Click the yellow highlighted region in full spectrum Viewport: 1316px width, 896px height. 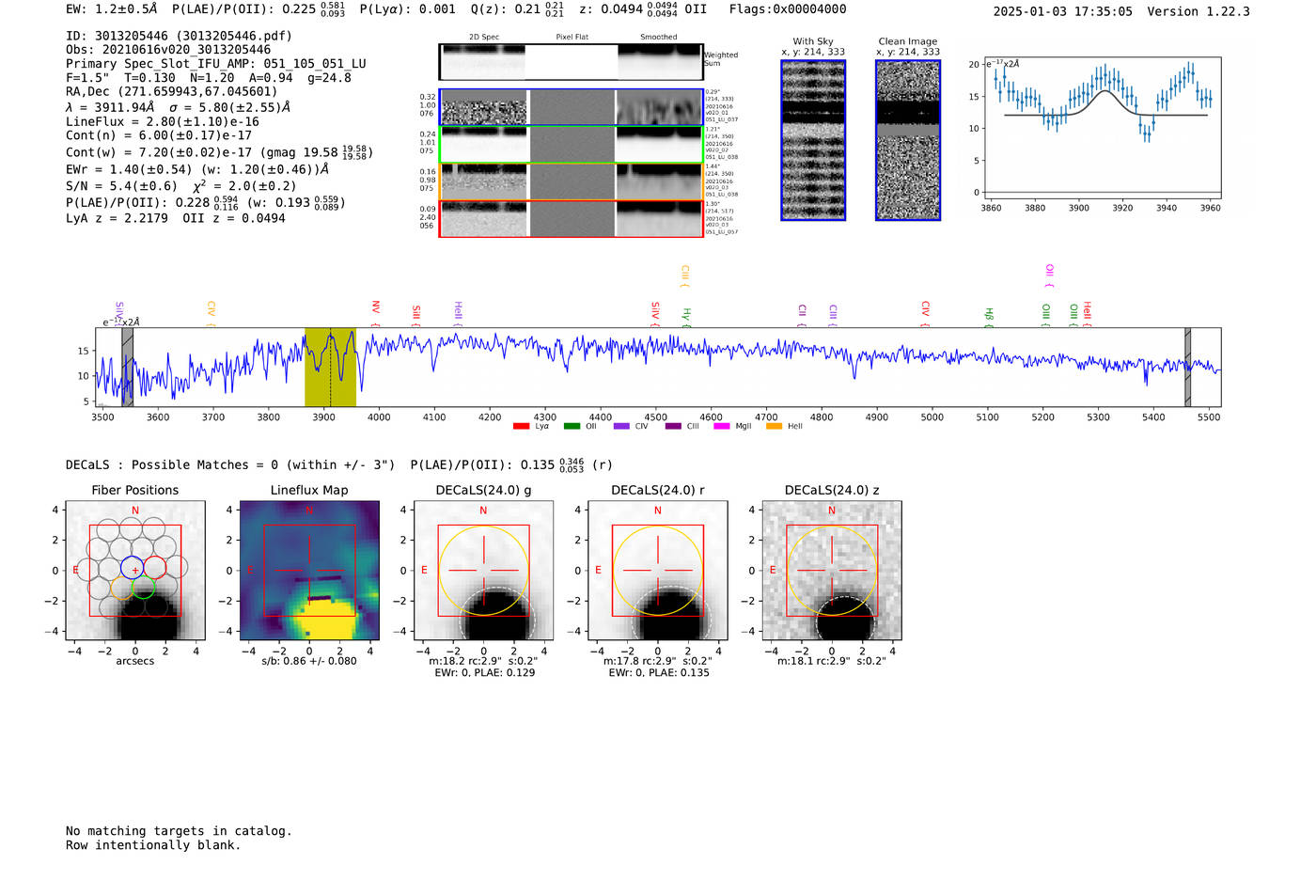[330, 367]
